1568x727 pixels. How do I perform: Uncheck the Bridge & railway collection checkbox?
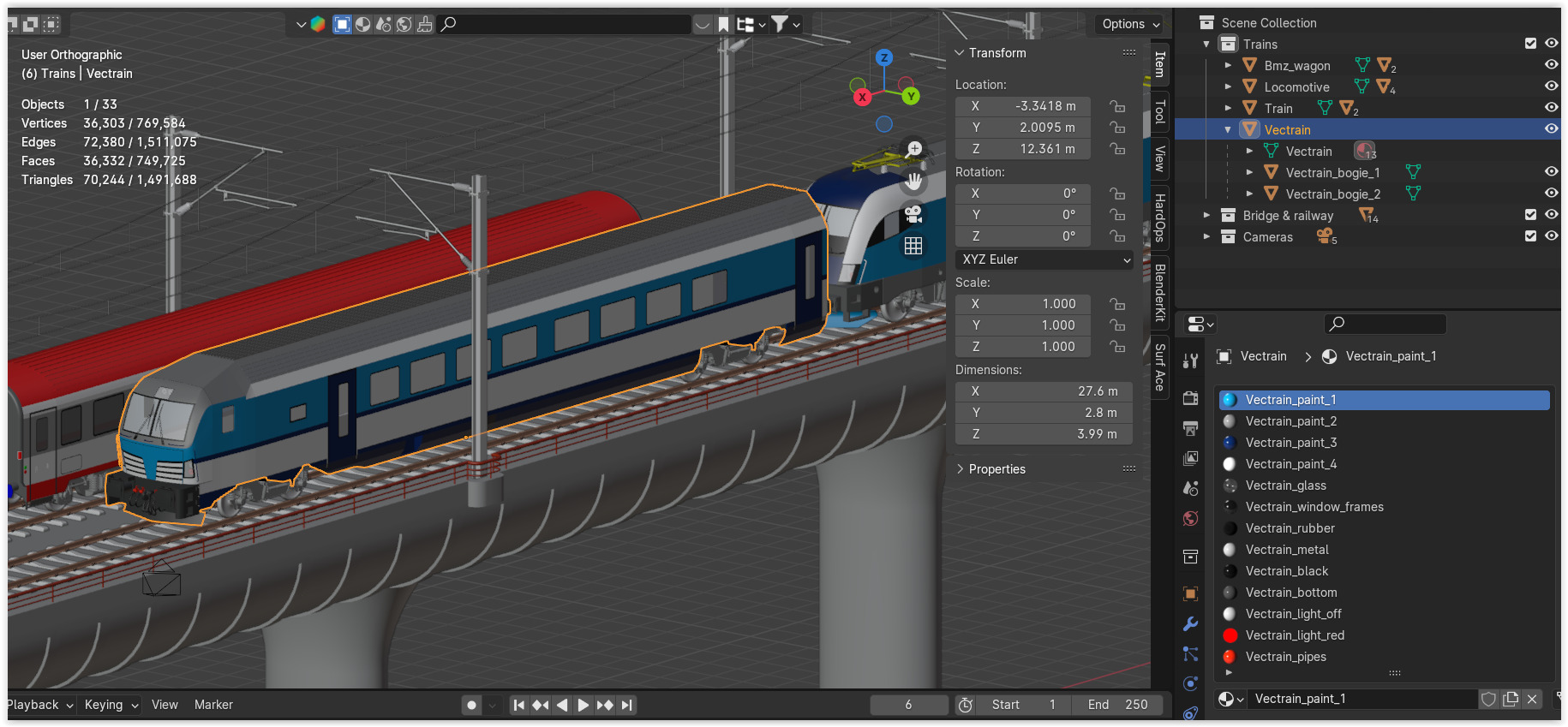[x=1530, y=215]
